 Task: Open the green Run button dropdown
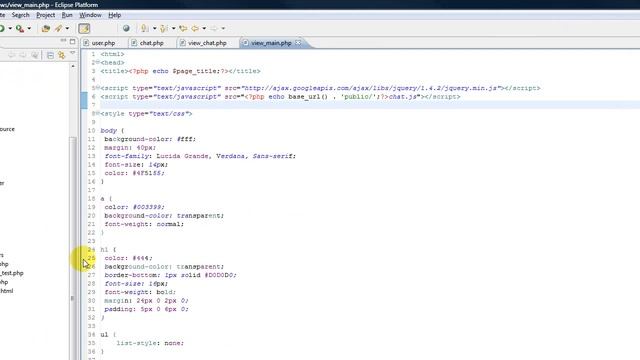pos(10,29)
